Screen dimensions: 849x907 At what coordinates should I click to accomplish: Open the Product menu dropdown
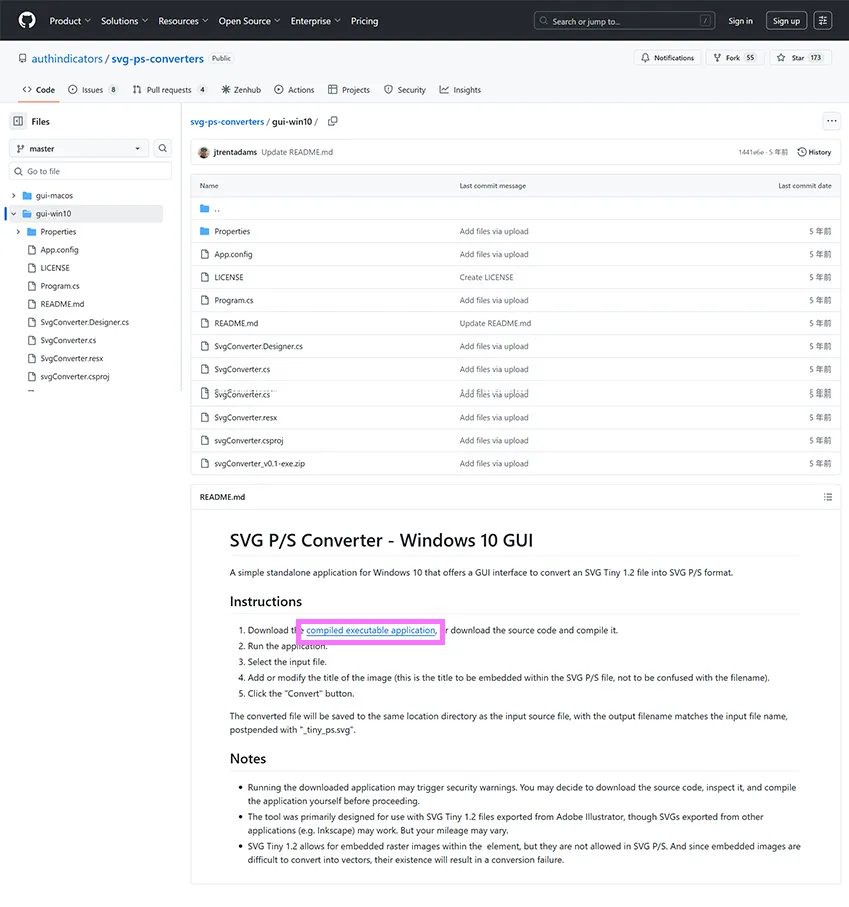70,21
